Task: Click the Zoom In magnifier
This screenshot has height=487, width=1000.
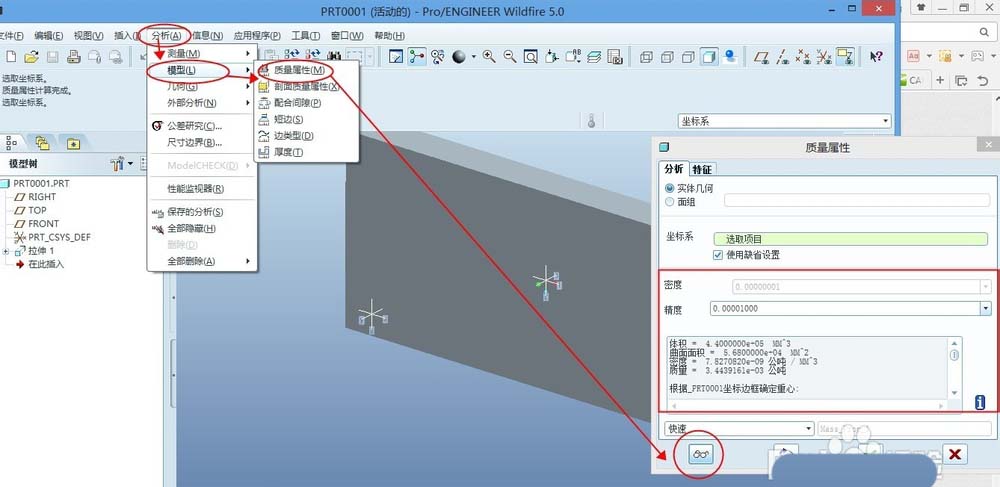Action: tap(489, 57)
